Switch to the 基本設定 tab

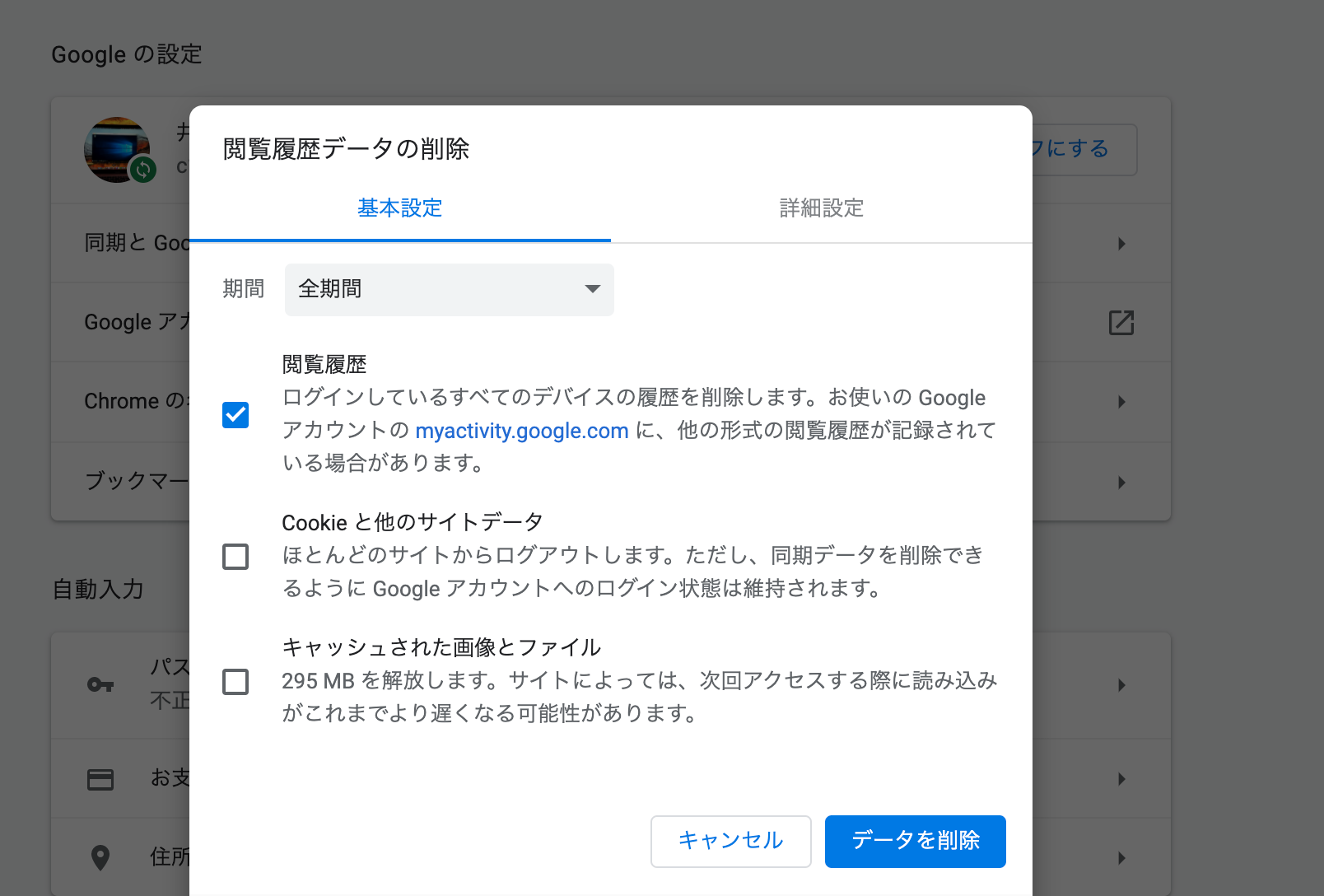400,208
